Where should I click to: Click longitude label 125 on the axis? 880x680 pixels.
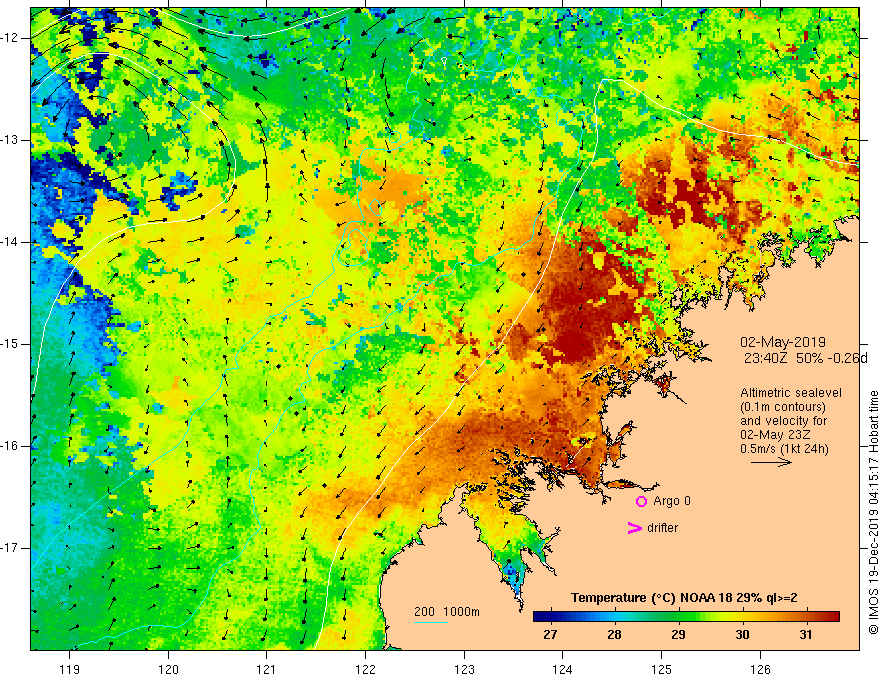pyautogui.click(x=661, y=669)
